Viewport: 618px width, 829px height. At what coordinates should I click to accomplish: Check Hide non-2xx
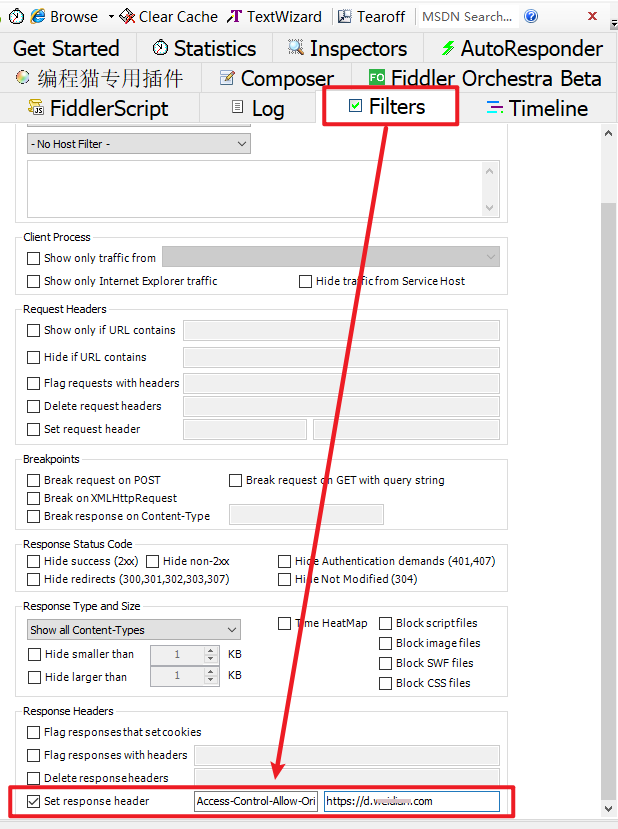point(152,561)
